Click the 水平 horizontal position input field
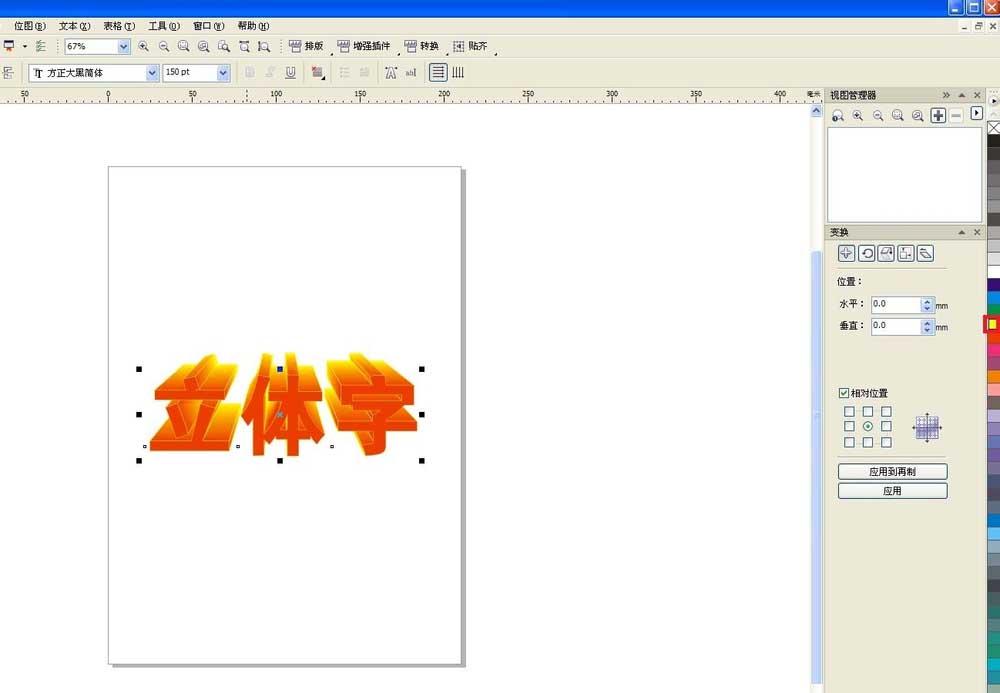This screenshot has width=1000, height=693. [x=896, y=305]
